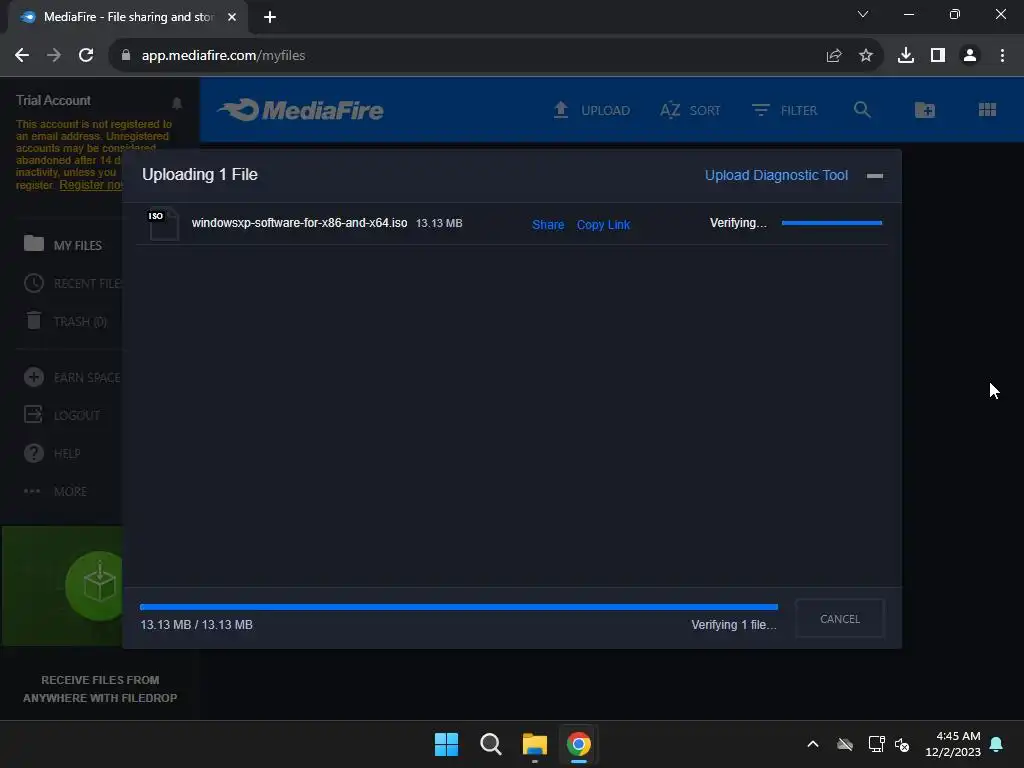Open the Windows notification bell

(x=997, y=744)
